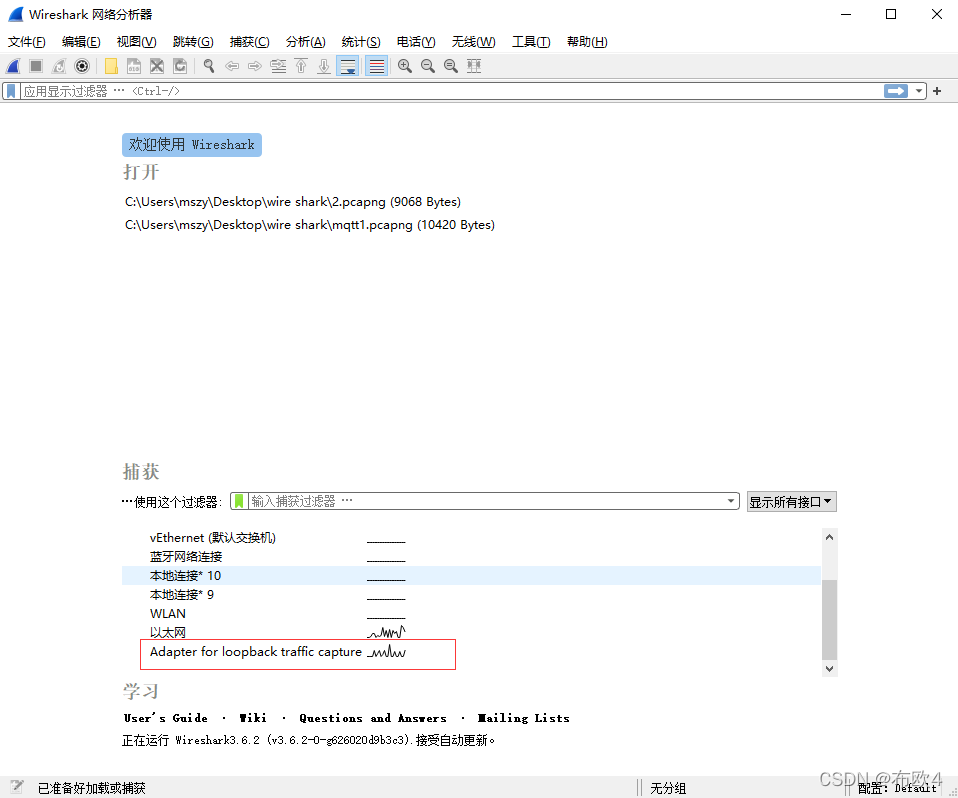958x798 pixels.
Task: Click interface list scroll up arrow
Action: (829, 537)
